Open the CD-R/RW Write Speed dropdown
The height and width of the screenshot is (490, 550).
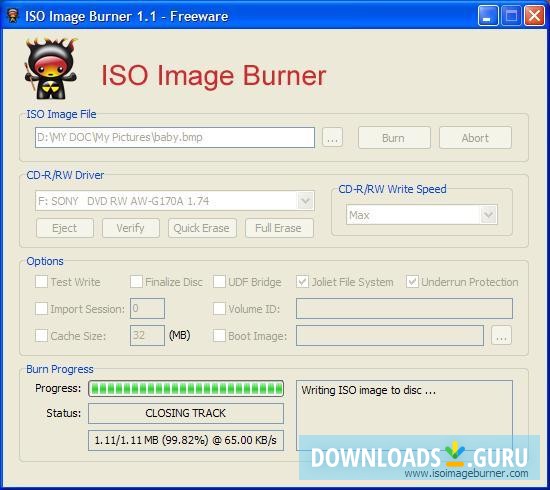(x=488, y=215)
